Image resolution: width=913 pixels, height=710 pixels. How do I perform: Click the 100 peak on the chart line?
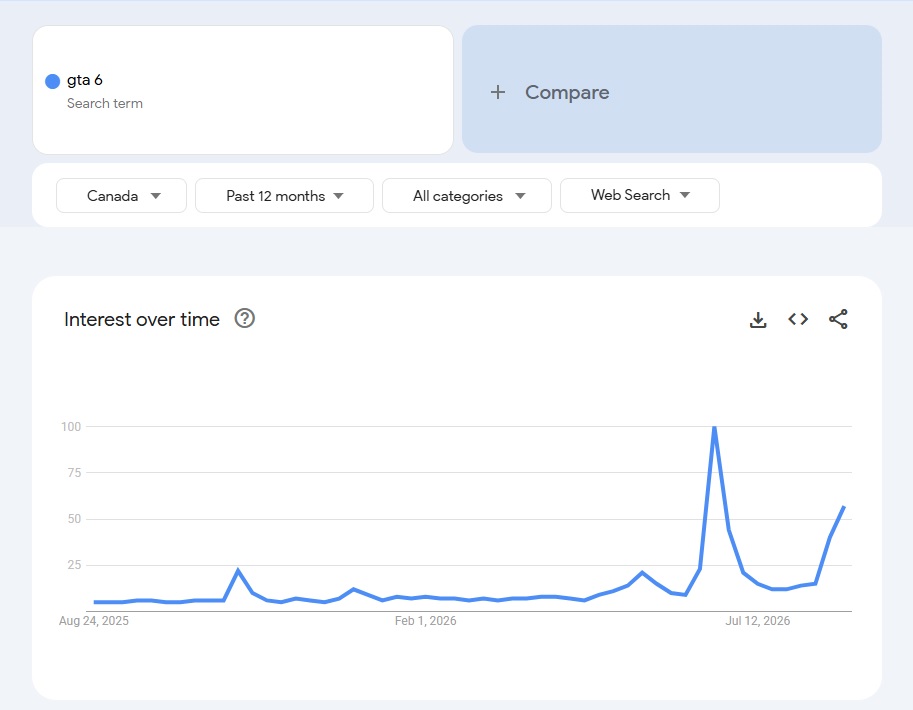point(714,428)
